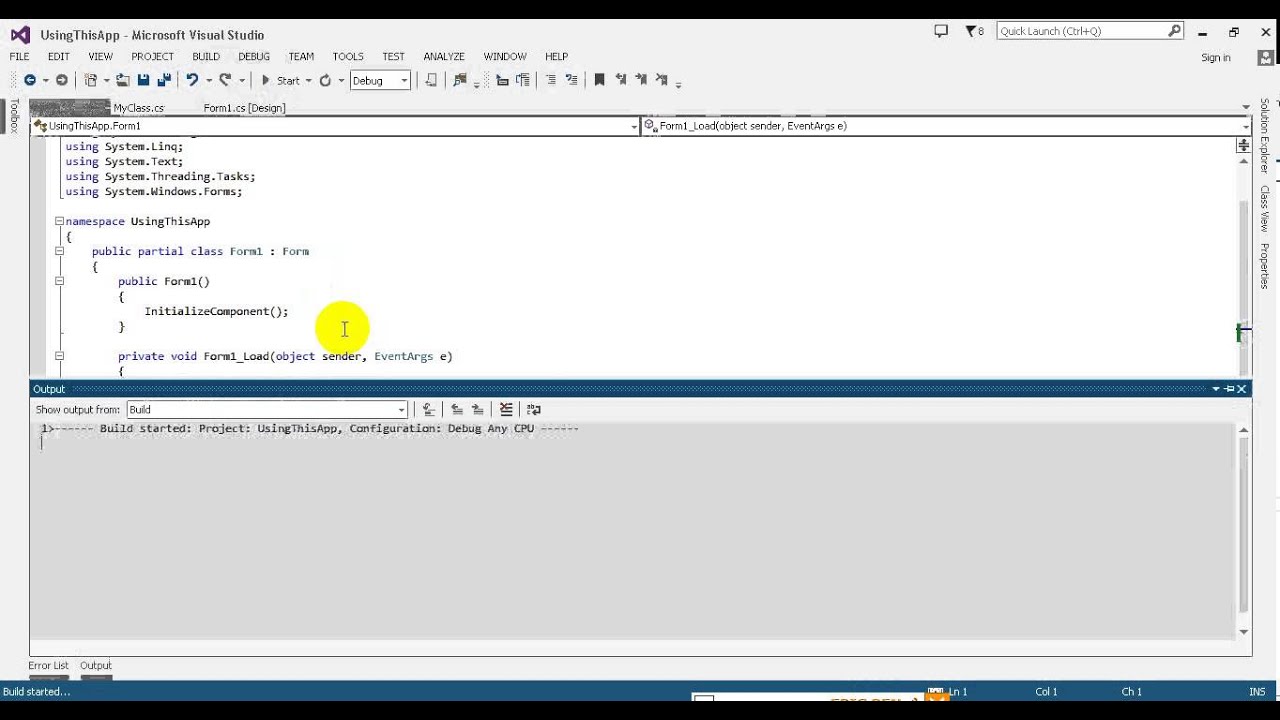Redo the action via toolbar icon

click(225, 80)
